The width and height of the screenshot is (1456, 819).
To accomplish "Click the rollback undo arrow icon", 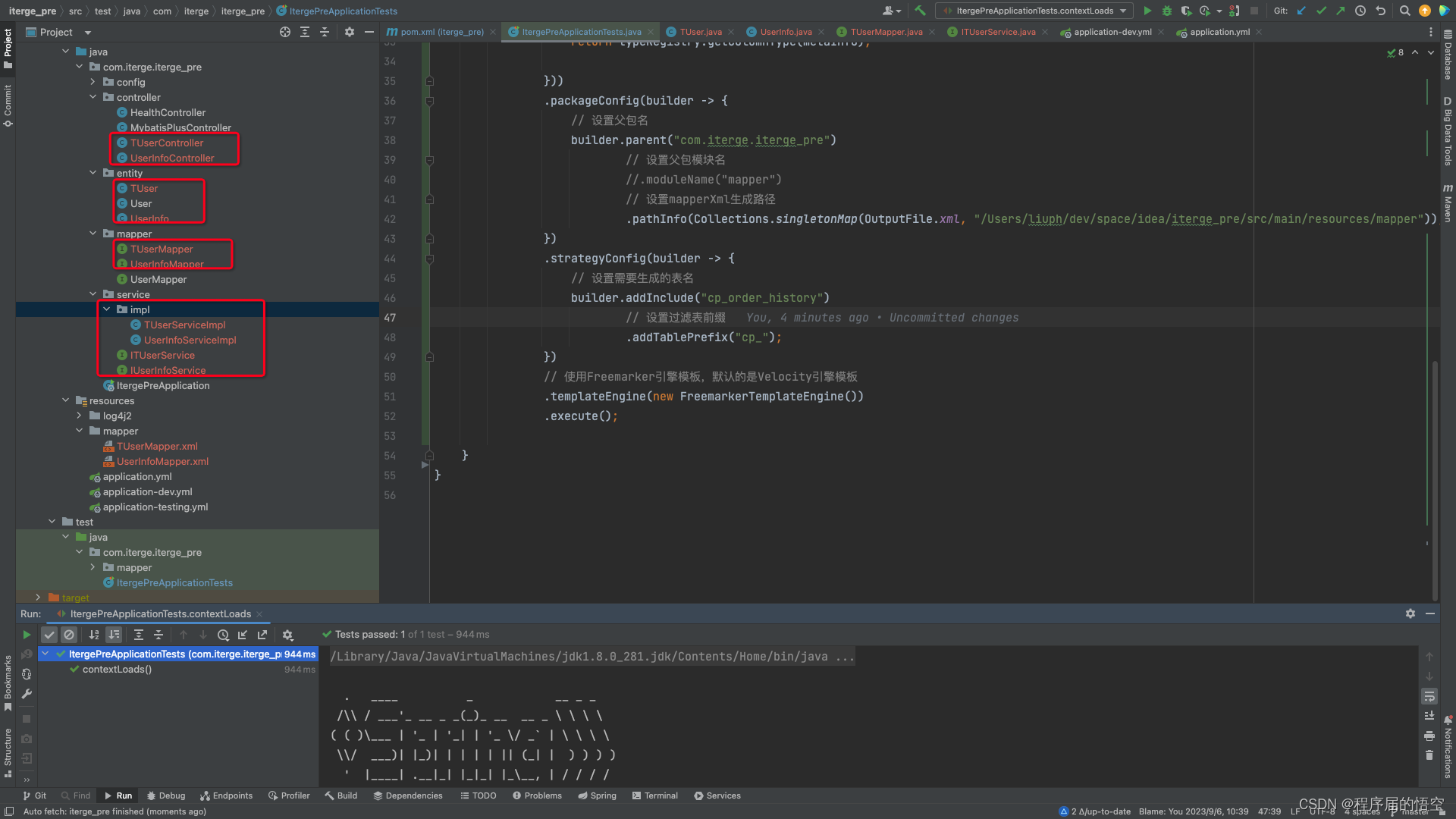I will coord(1380,11).
